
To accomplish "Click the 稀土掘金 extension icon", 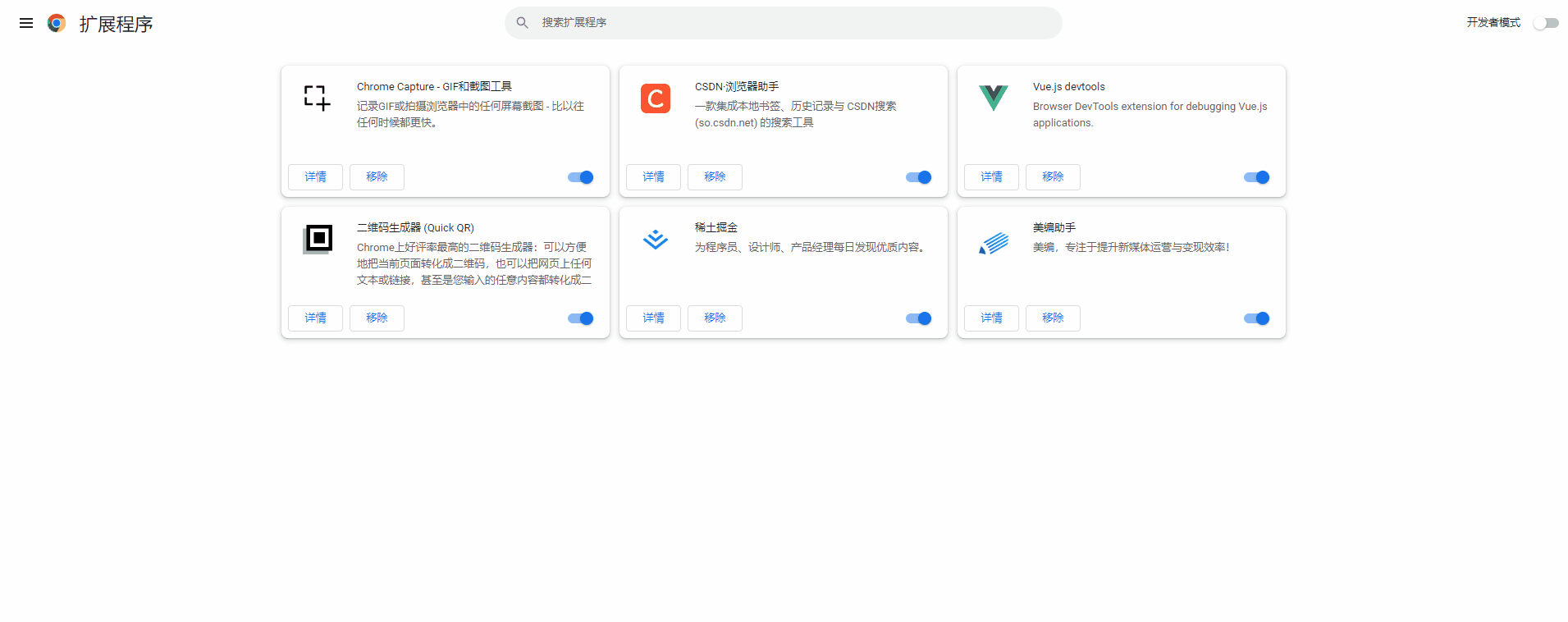I will (x=656, y=240).
